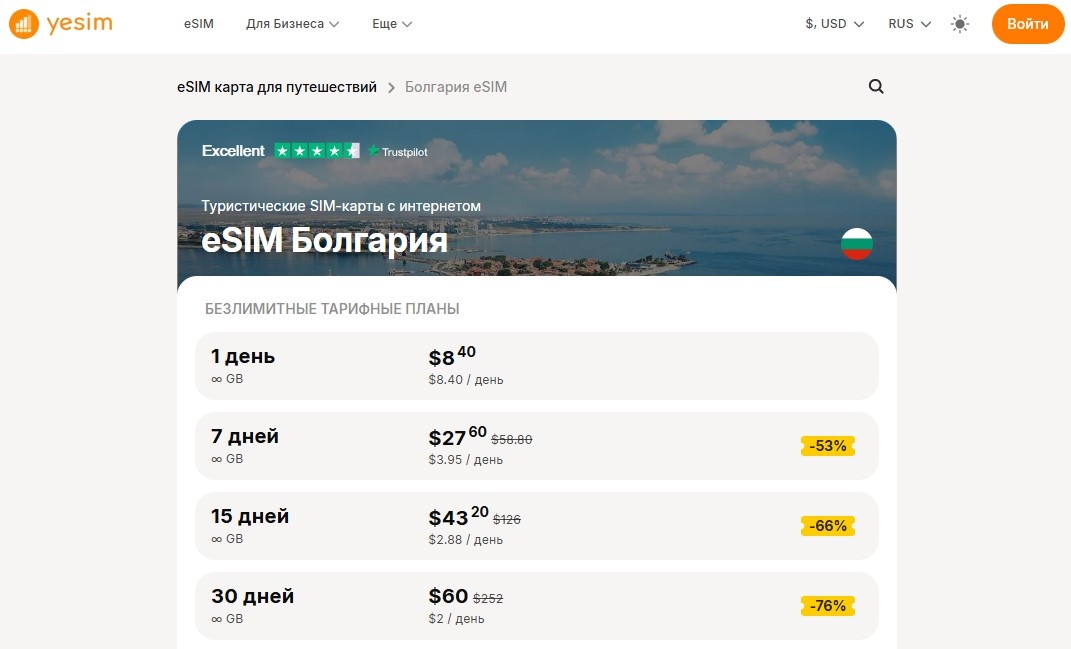Click the five-star rating widget
Image resolution: width=1071 pixels, height=649 pixels.
(x=316, y=151)
